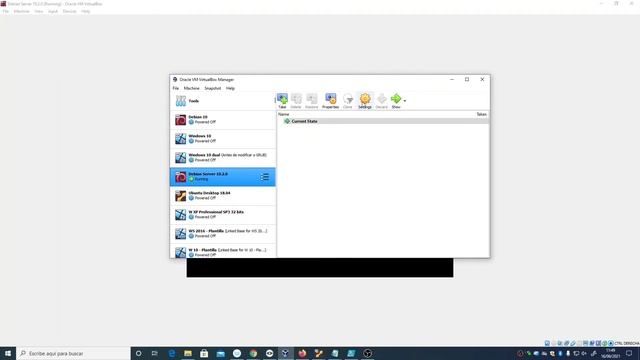Open machine Settings gear icon

[365, 100]
